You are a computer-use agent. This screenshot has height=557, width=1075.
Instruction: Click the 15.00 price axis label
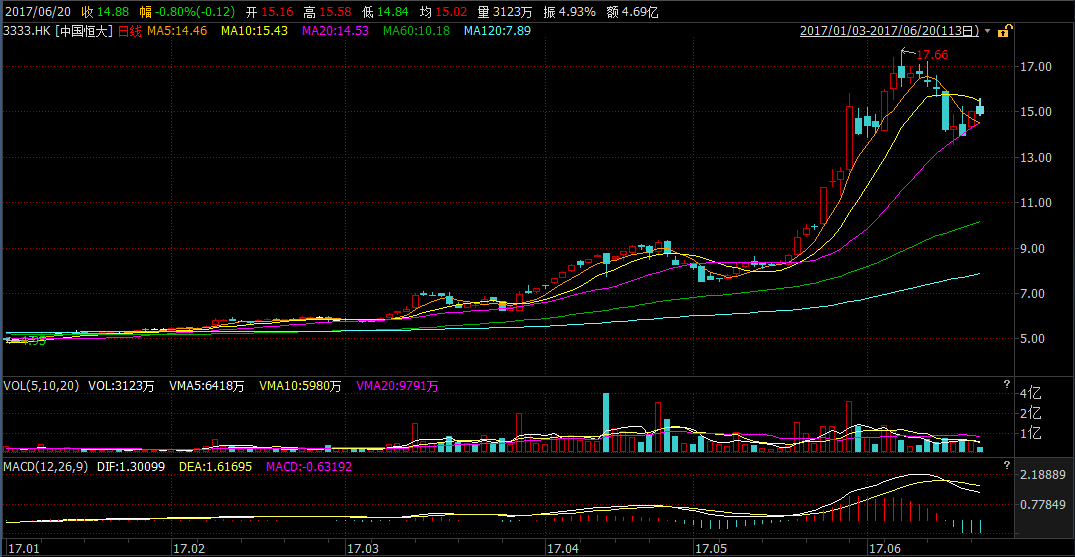1035,112
